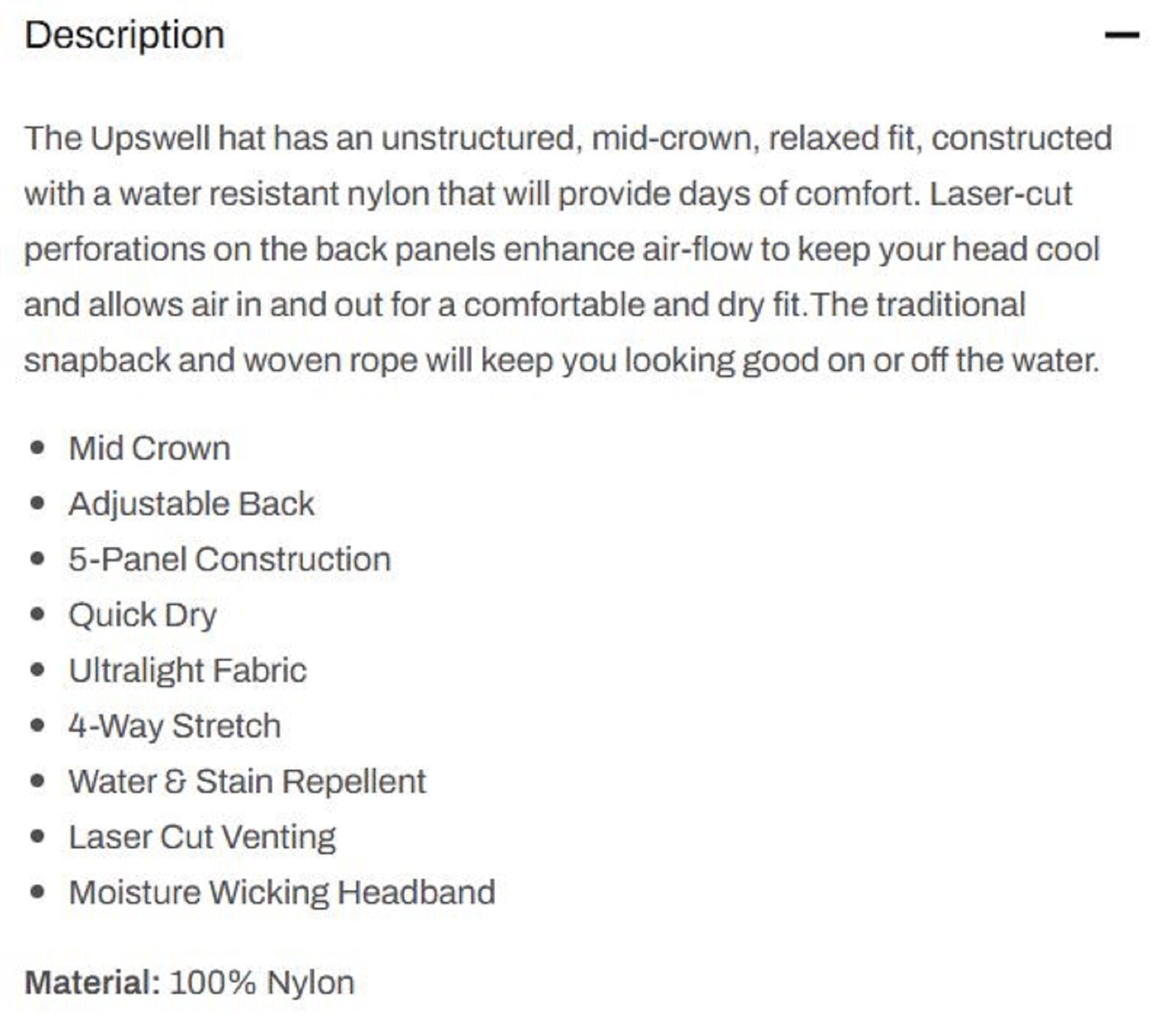Click 'perforations' in the description paragraph
This screenshot has width=1155, height=1036.
coord(114,249)
